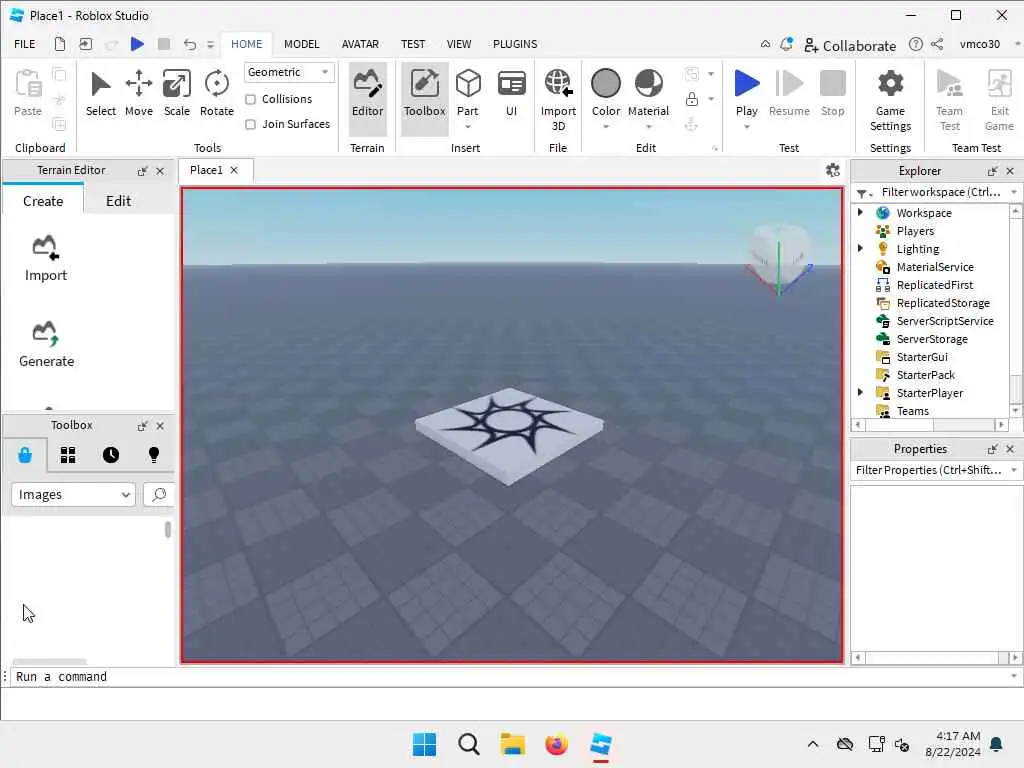Click the quick-access blue Play arrow

tap(136, 44)
